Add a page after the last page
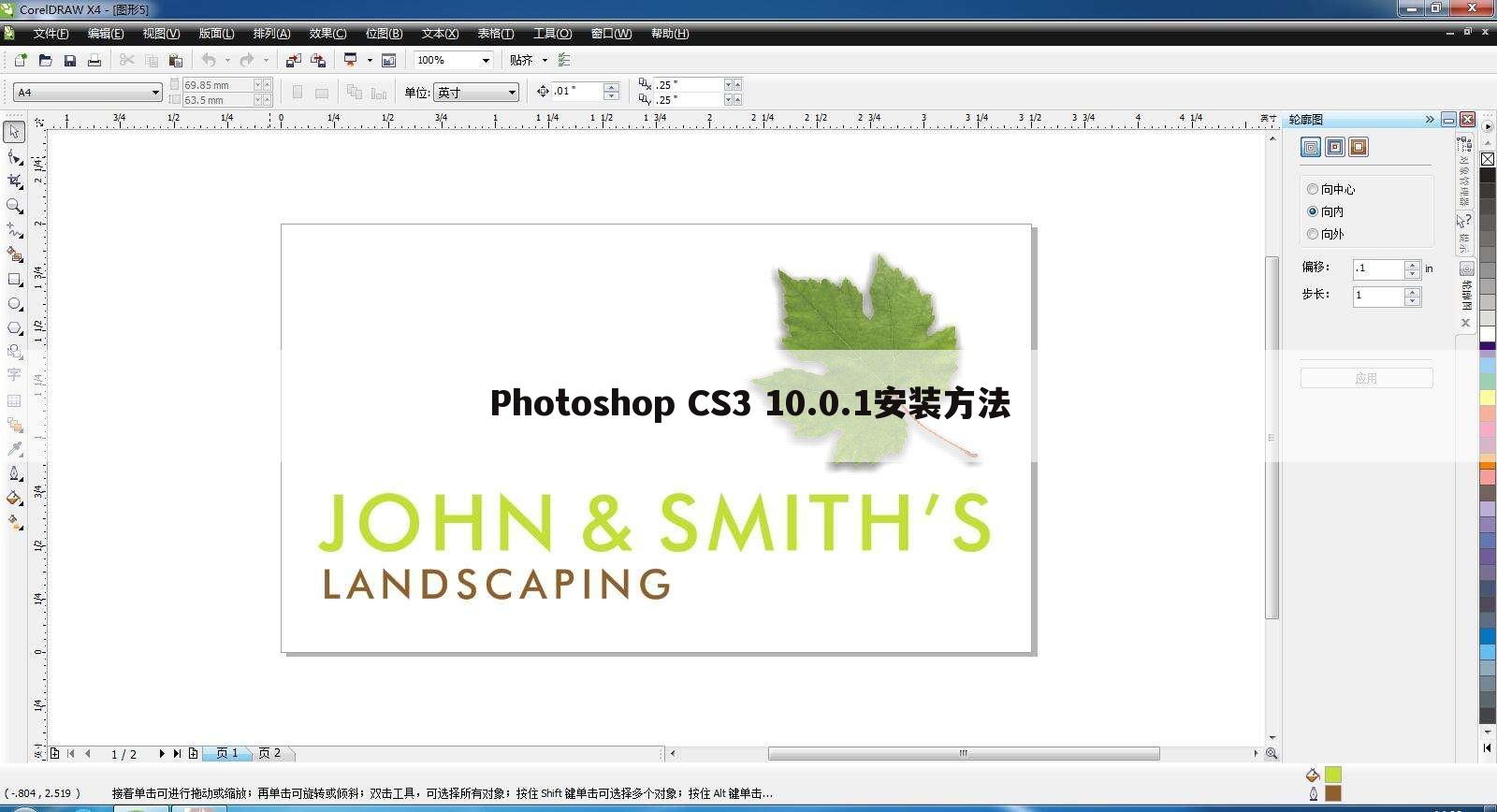This screenshot has height=812, width=1497. pos(193,753)
